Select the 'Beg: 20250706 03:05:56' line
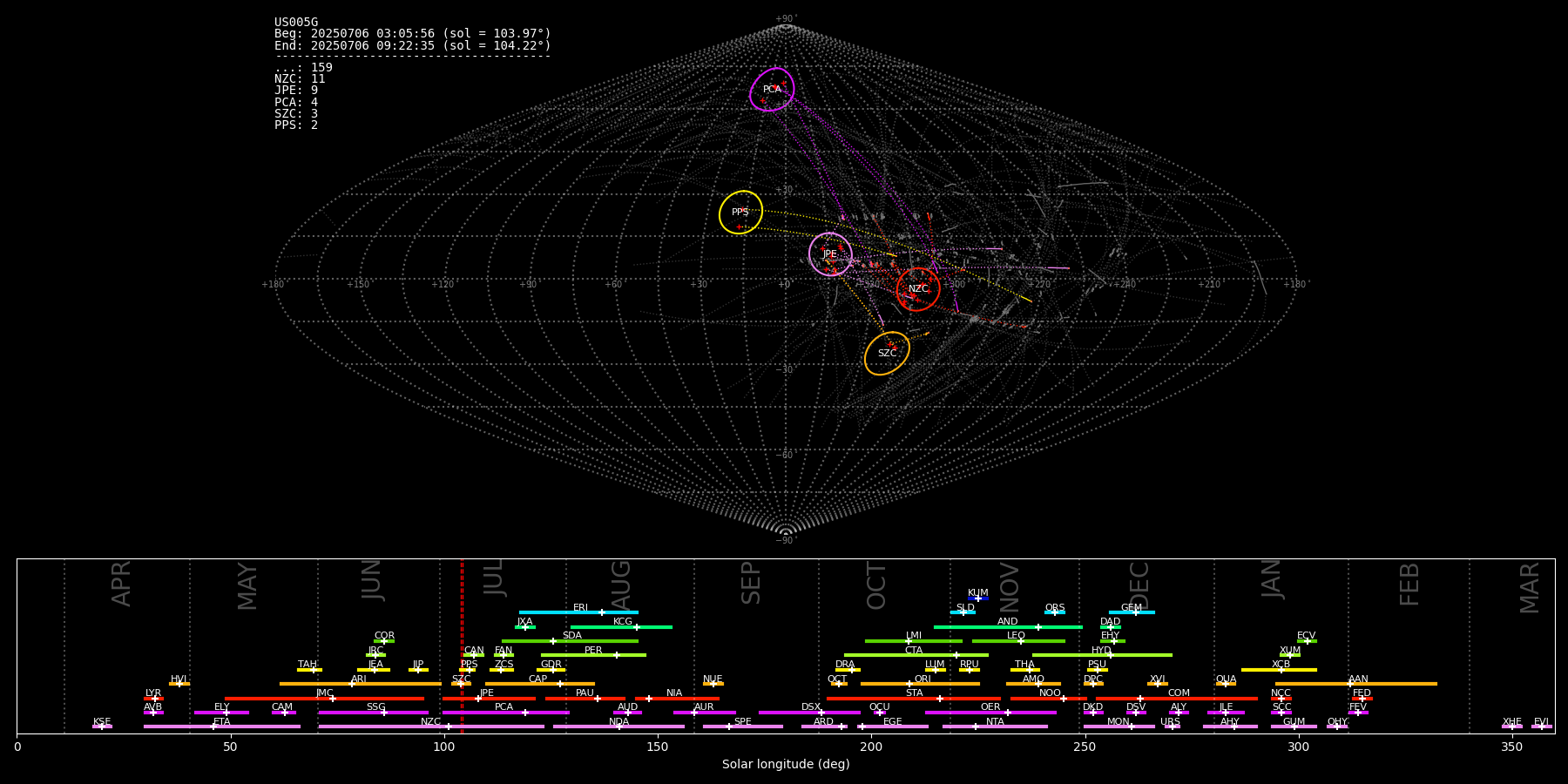This screenshot has height=784, width=1568. click(x=413, y=34)
